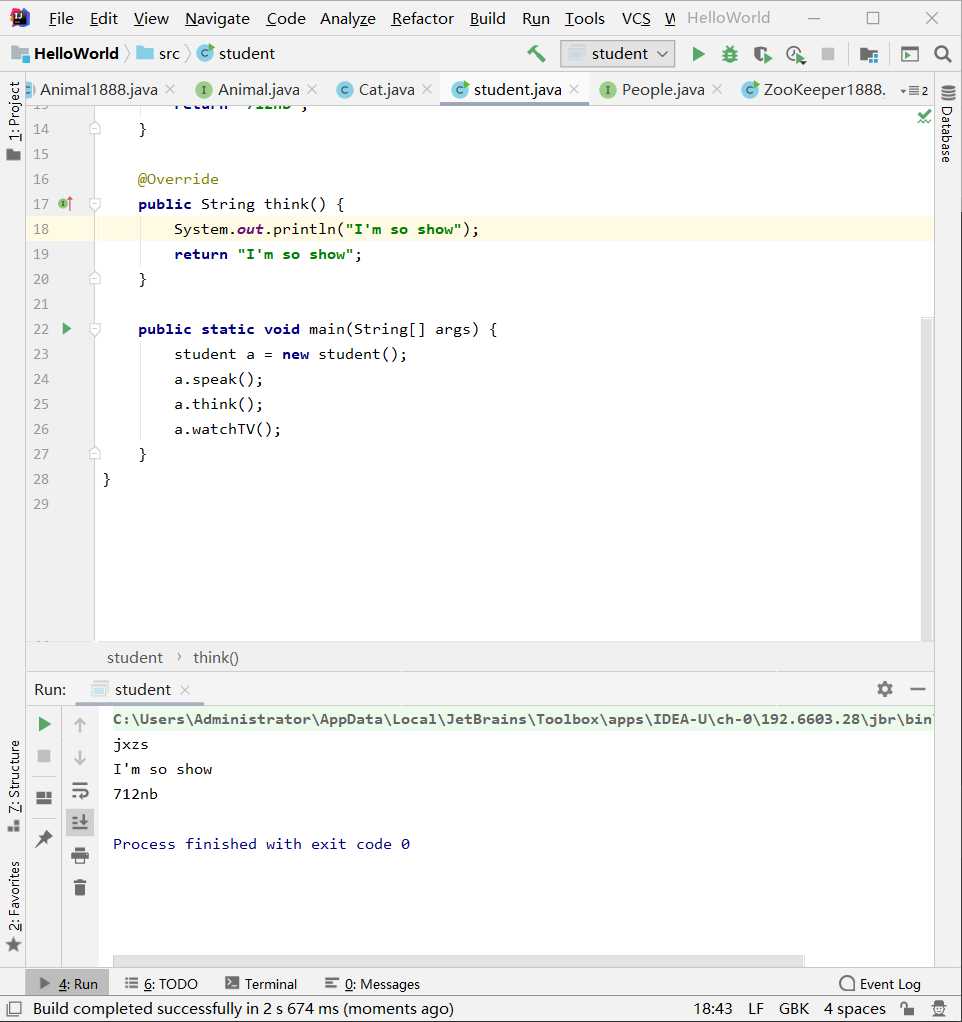Click the run gutter arrow beside main
Screen dimensions: 962x1022
point(66,328)
